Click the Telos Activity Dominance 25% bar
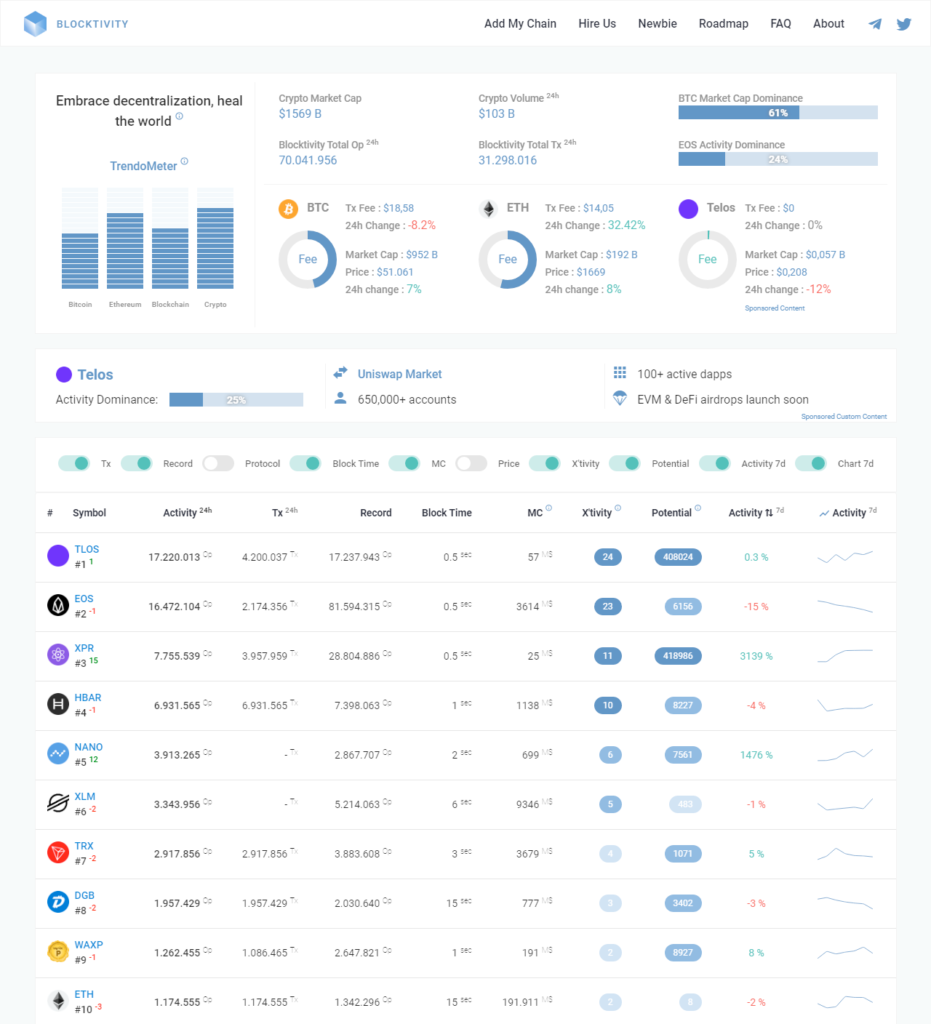This screenshot has height=1024, width=931. 236,400
